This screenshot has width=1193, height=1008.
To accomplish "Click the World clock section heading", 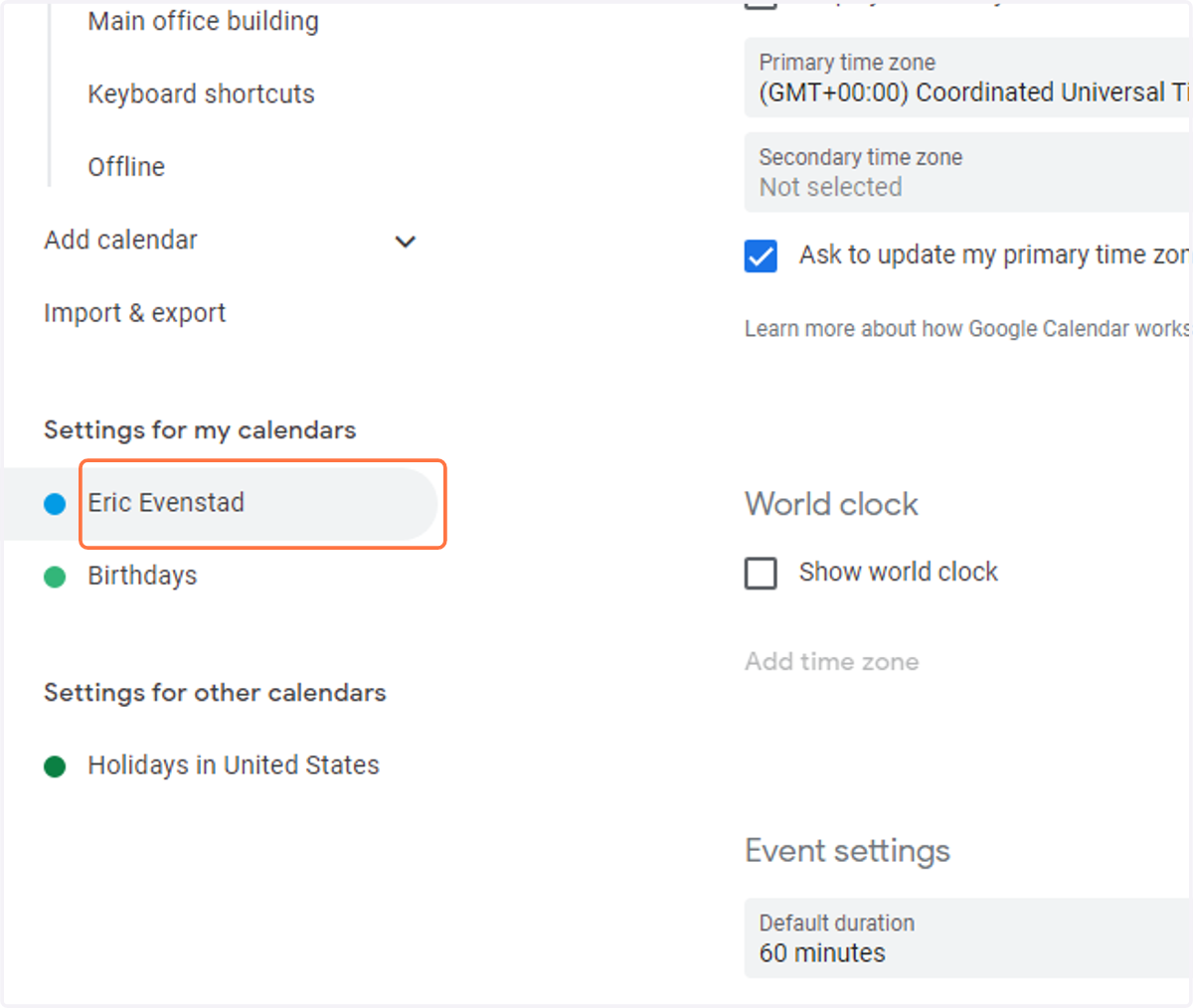I will pos(831,504).
